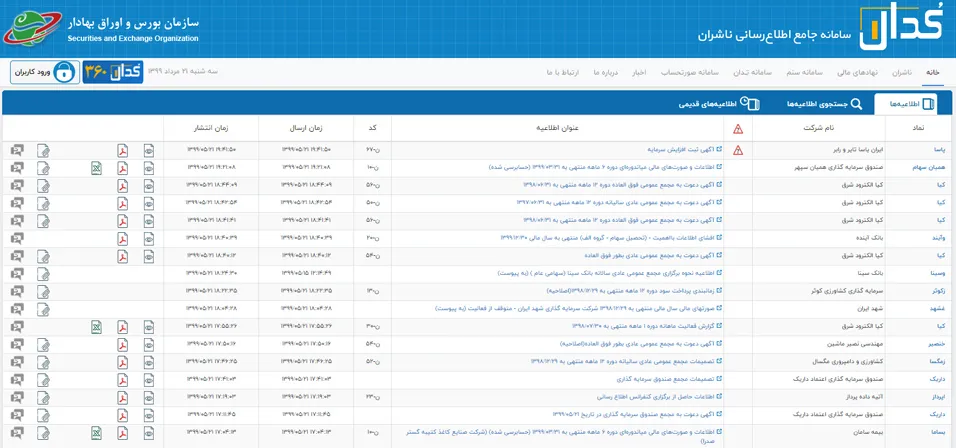
Task: Go to خانه in the navigation menu
Action: (932, 72)
